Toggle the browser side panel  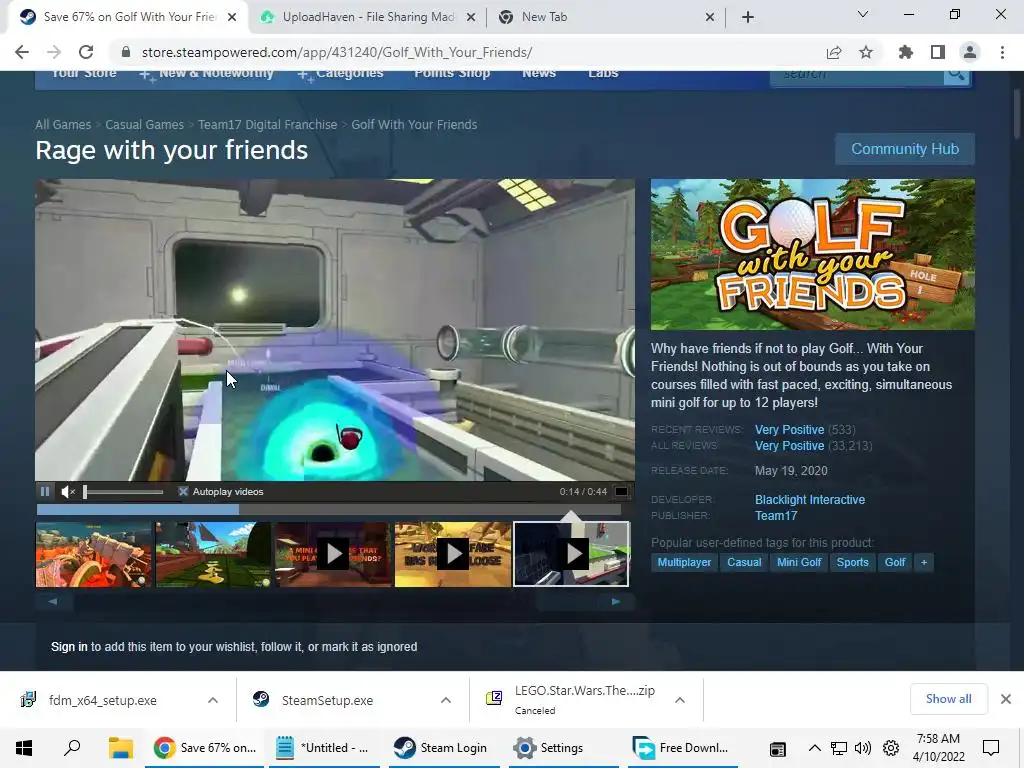point(938,52)
